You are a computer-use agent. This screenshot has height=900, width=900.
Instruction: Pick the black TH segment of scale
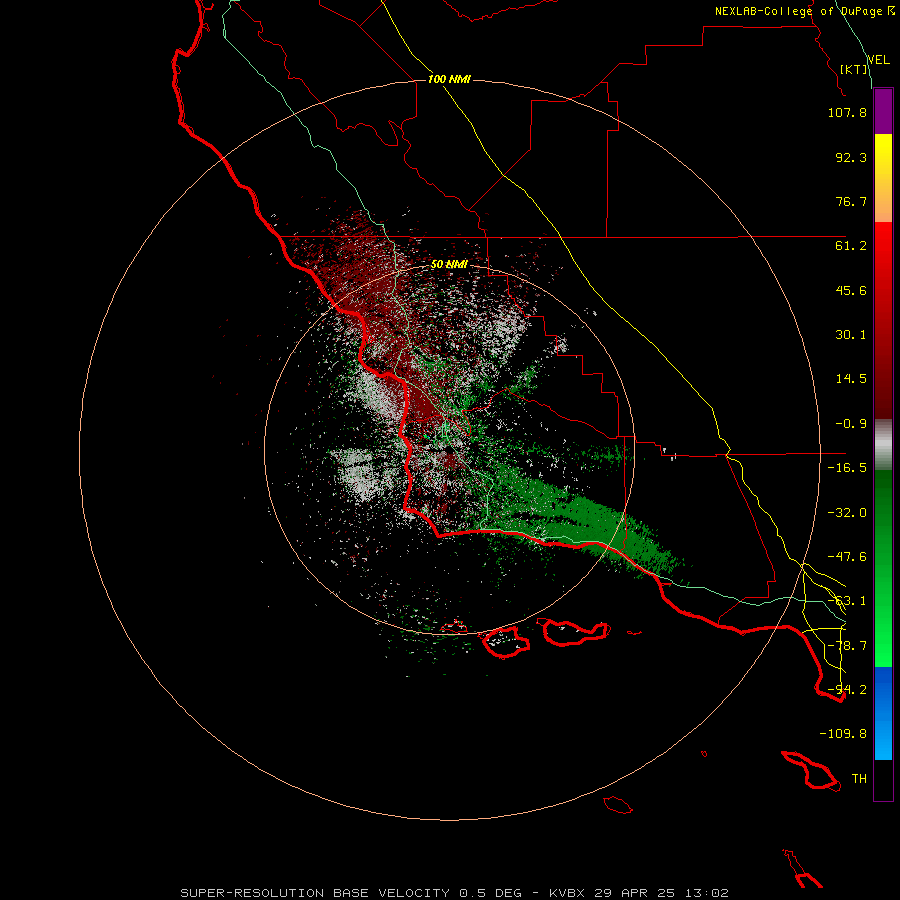click(x=883, y=780)
